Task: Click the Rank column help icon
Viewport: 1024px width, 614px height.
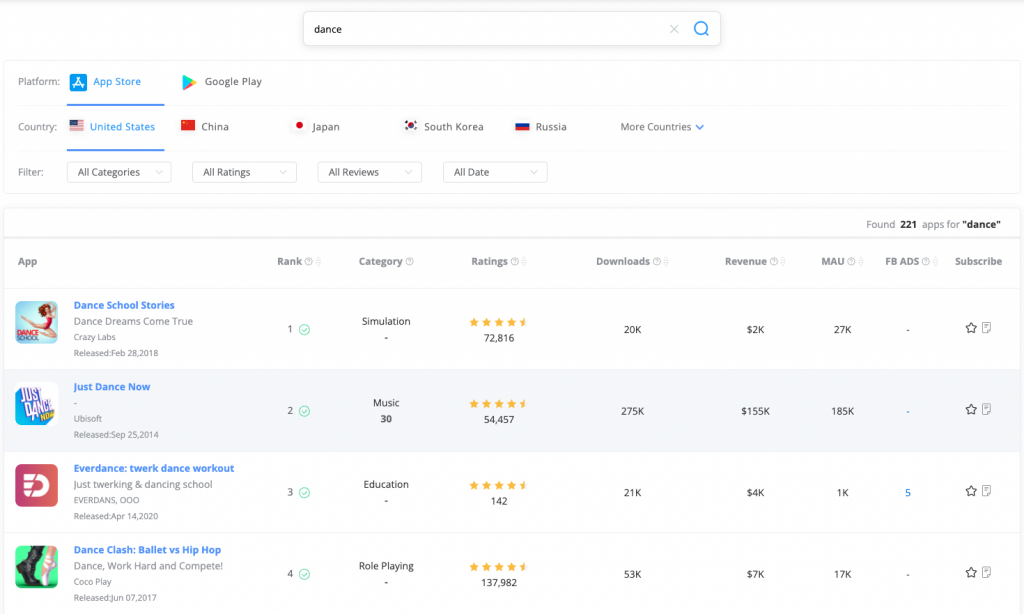Action: (308, 262)
